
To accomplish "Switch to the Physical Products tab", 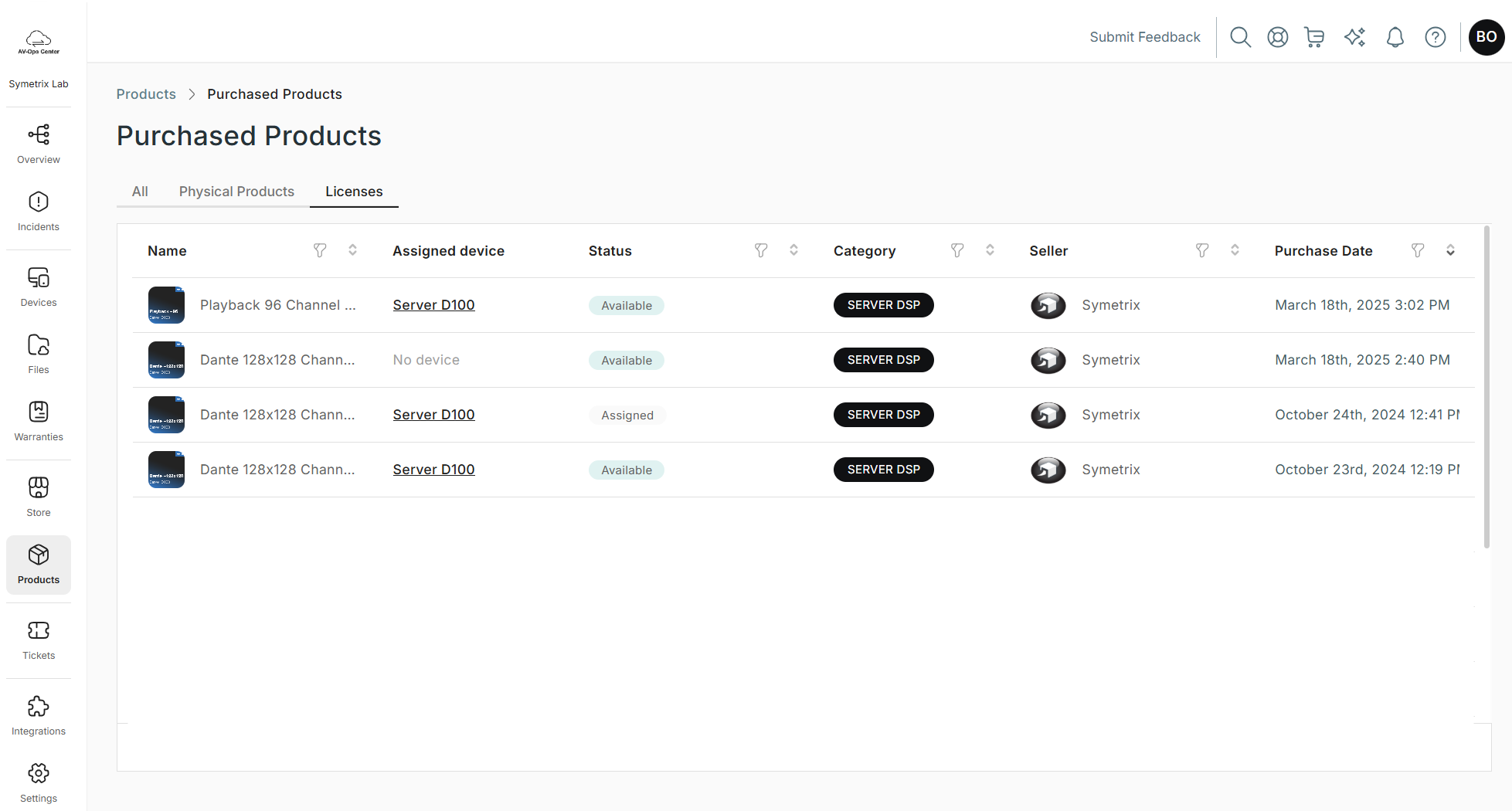I will (236, 192).
